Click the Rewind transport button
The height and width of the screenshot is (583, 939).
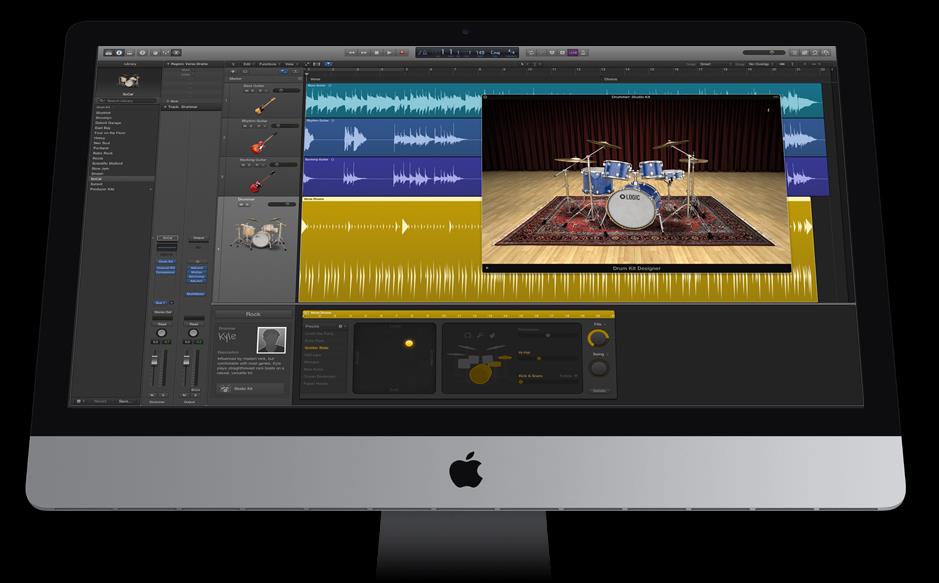[352, 53]
